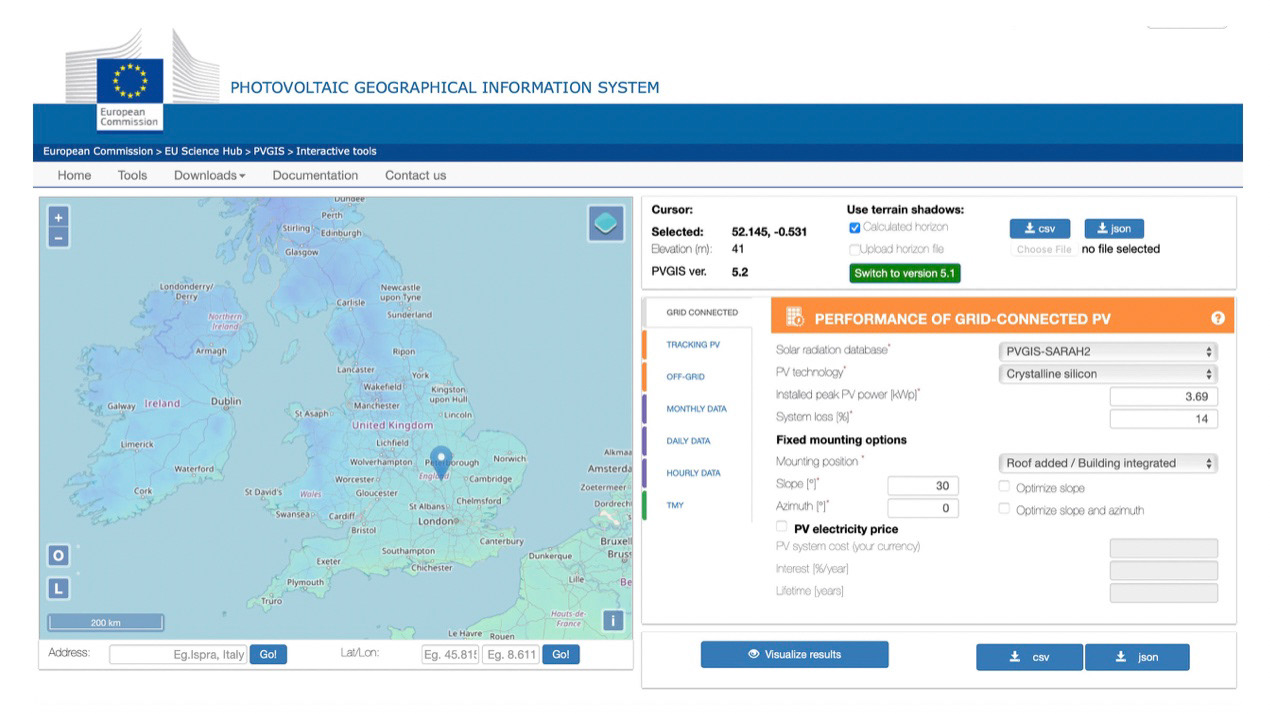Click selected coordinates 52.145, -0.531
This screenshot has height=714, width=1270.
click(x=769, y=232)
